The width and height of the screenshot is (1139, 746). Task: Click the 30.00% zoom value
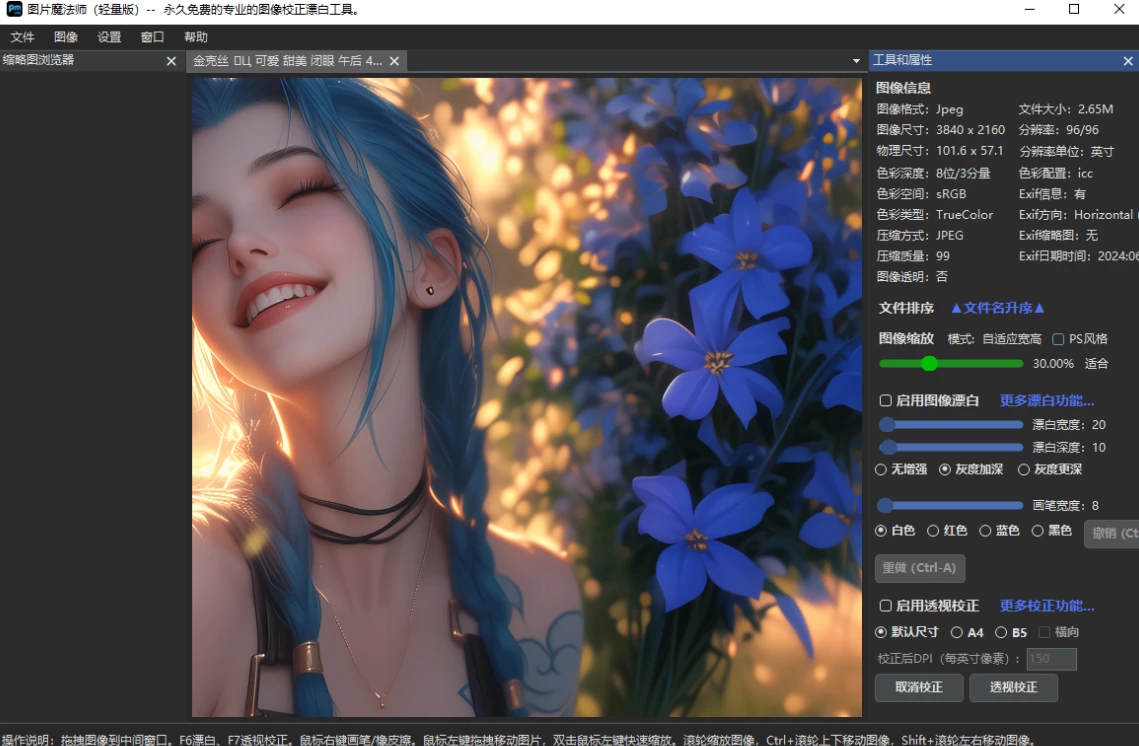(1053, 364)
